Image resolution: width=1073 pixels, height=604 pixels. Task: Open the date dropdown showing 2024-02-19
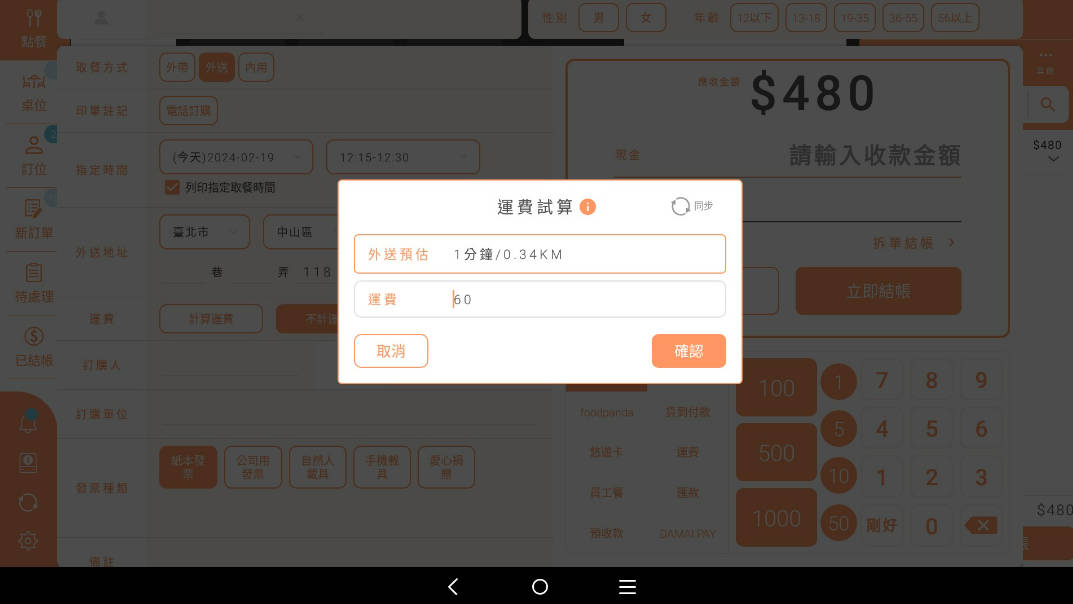point(236,157)
